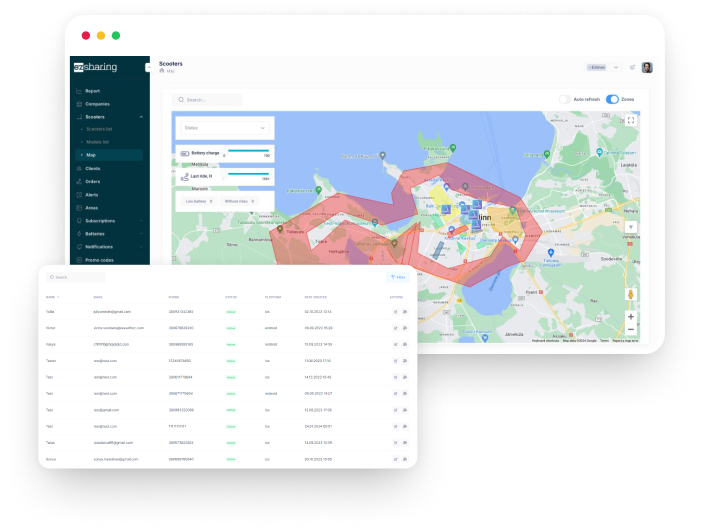The height and width of the screenshot is (532, 703).
Task: Zoom in on the map
Action: pos(630,316)
